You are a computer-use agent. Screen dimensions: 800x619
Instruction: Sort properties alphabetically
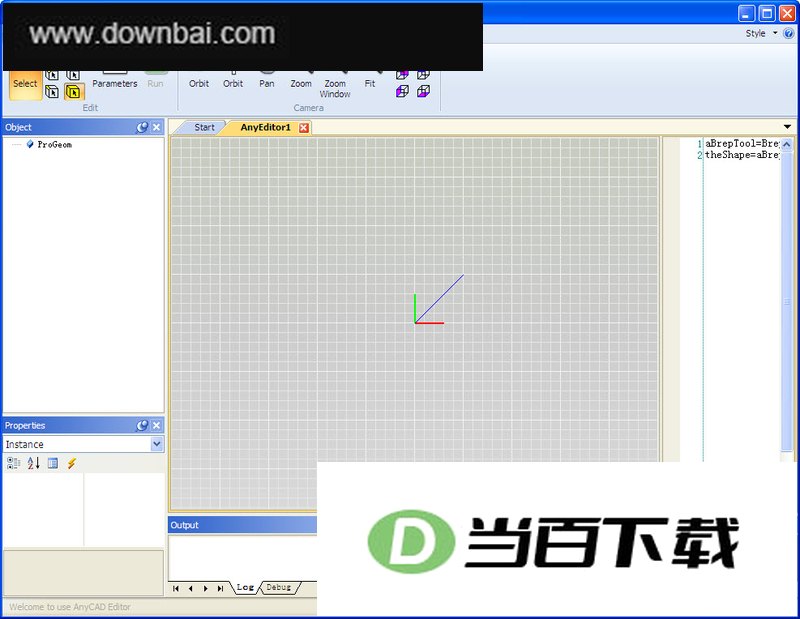[x=33, y=463]
